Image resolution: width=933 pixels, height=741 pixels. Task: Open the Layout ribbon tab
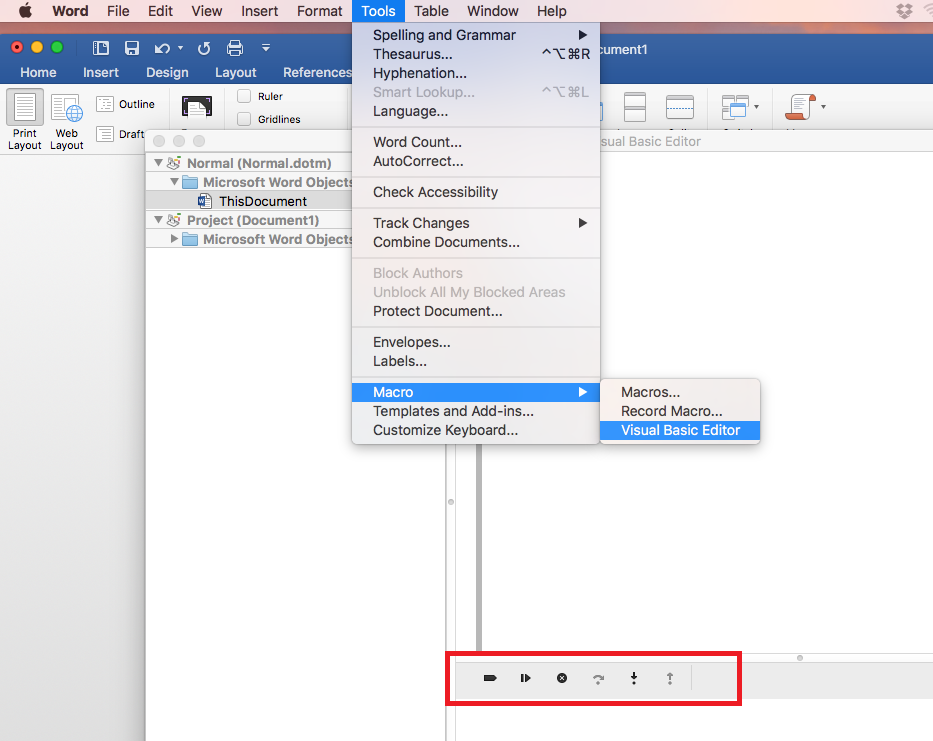[x=236, y=73]
